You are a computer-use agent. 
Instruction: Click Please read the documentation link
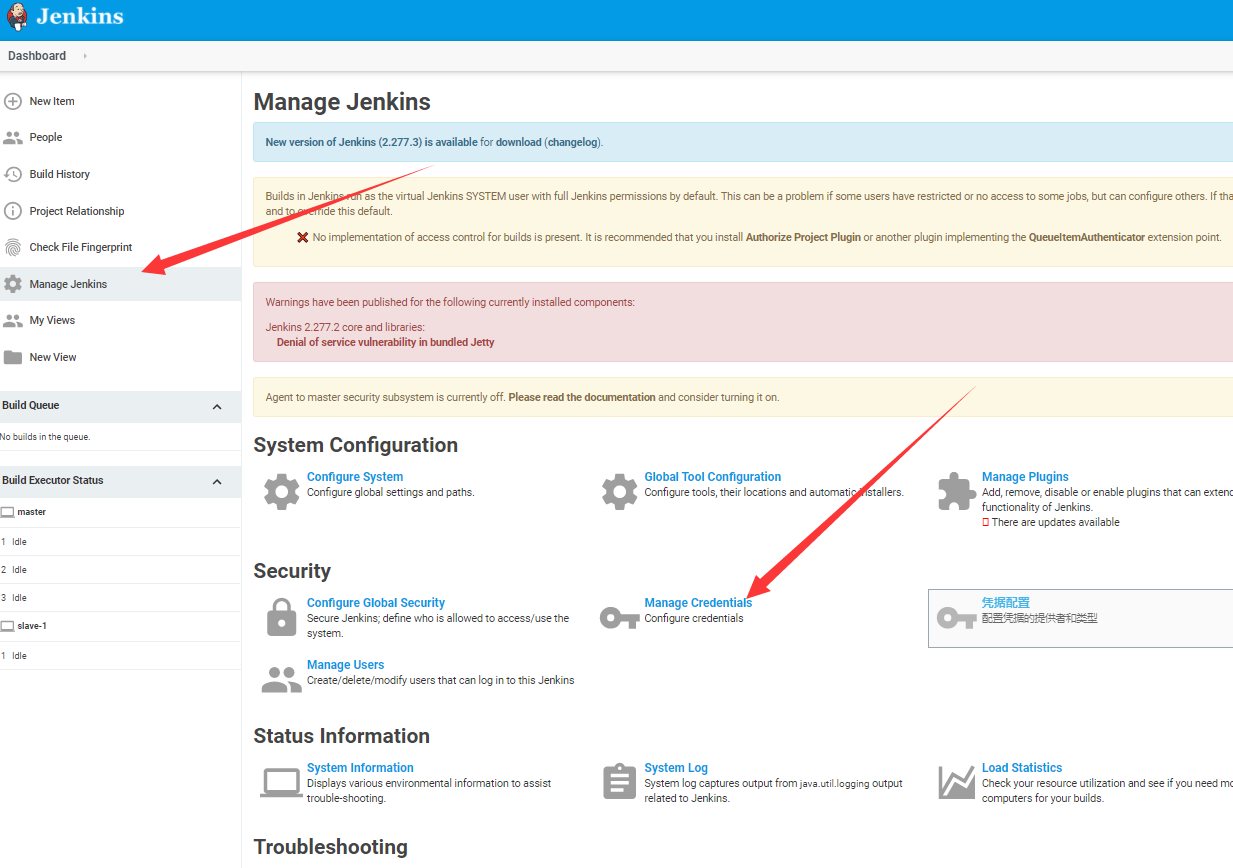click(x=582, y=397)
